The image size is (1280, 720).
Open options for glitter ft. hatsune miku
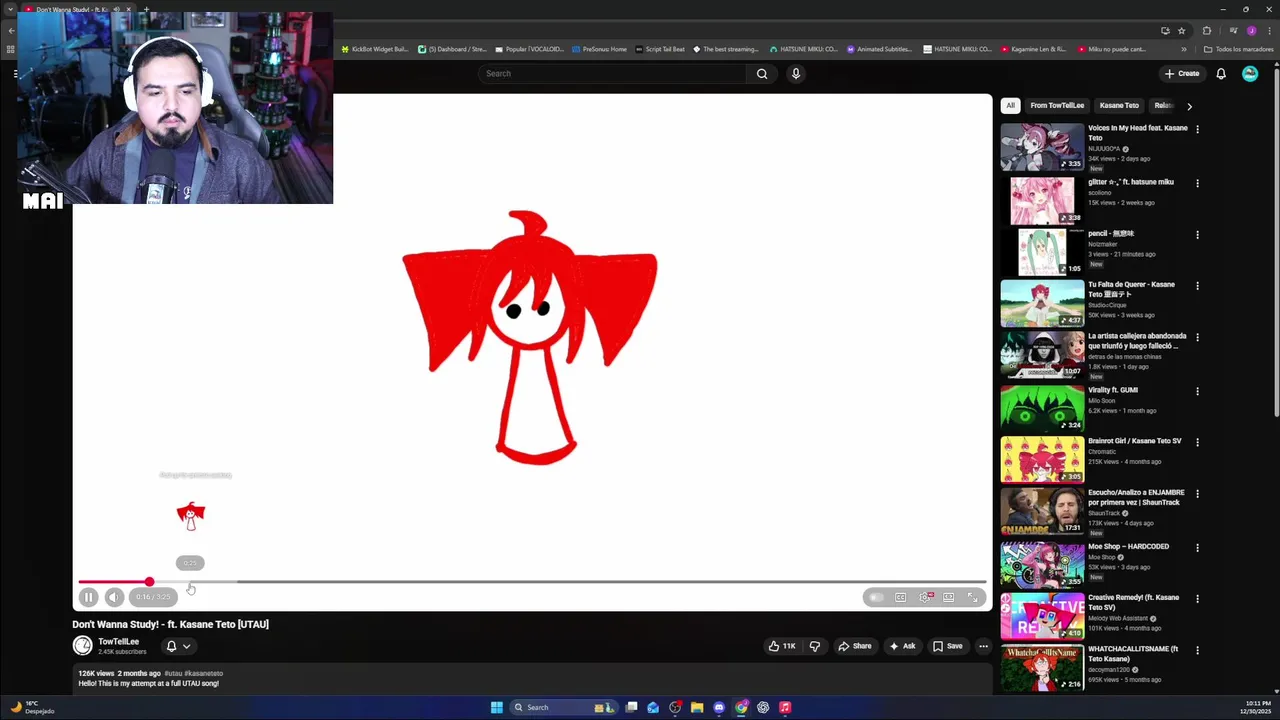point(1197,183)
